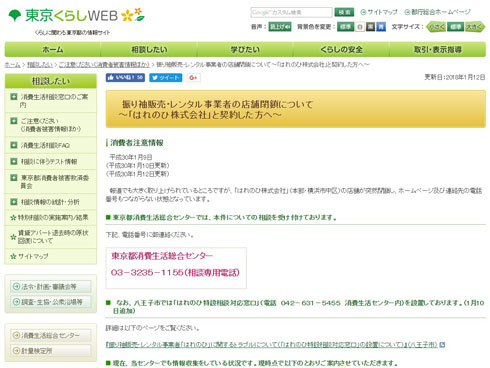The width and height of the screenshot is (490, 368).
Task: Open 相談情報の統計・分析 in sidebar
Action: [51, 202]
